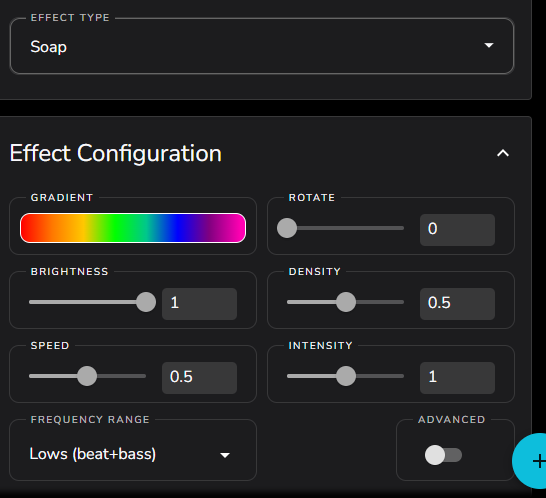
Task: Click the Density value field
Action: coord(457,304)
